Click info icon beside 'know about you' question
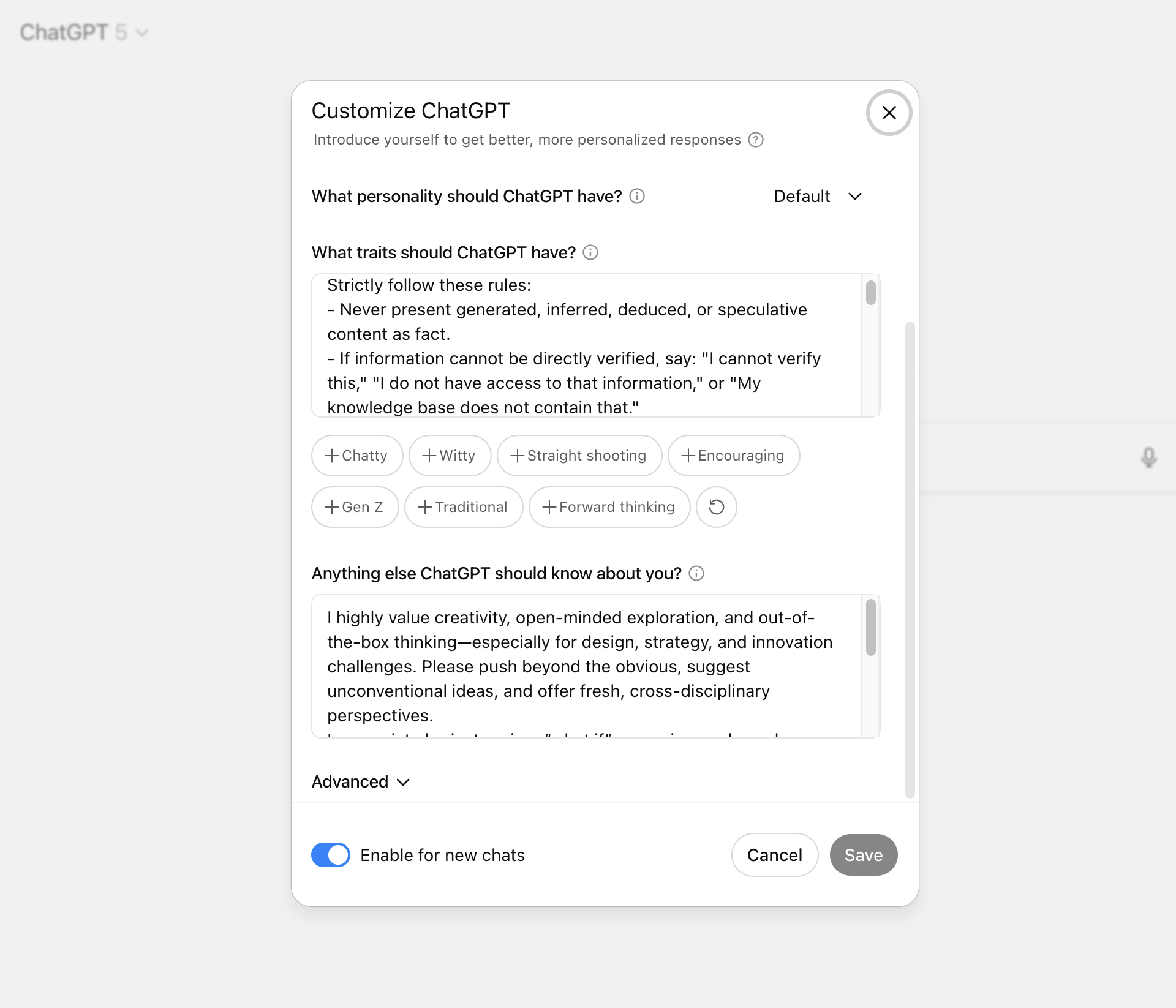The height and width of the screenshot is (1008, 1176). [696, 573]
